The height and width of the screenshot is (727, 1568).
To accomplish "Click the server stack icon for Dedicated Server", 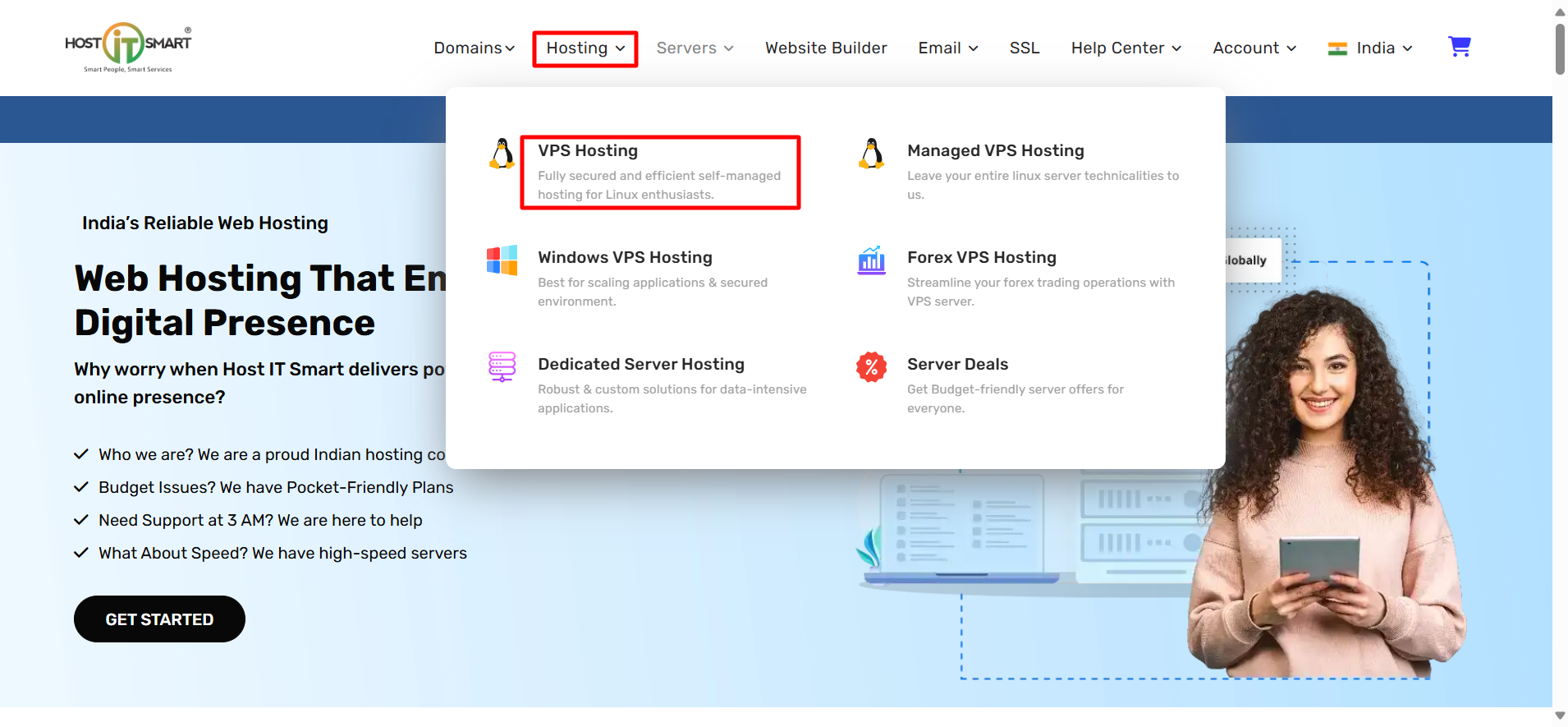I will 502,366.
